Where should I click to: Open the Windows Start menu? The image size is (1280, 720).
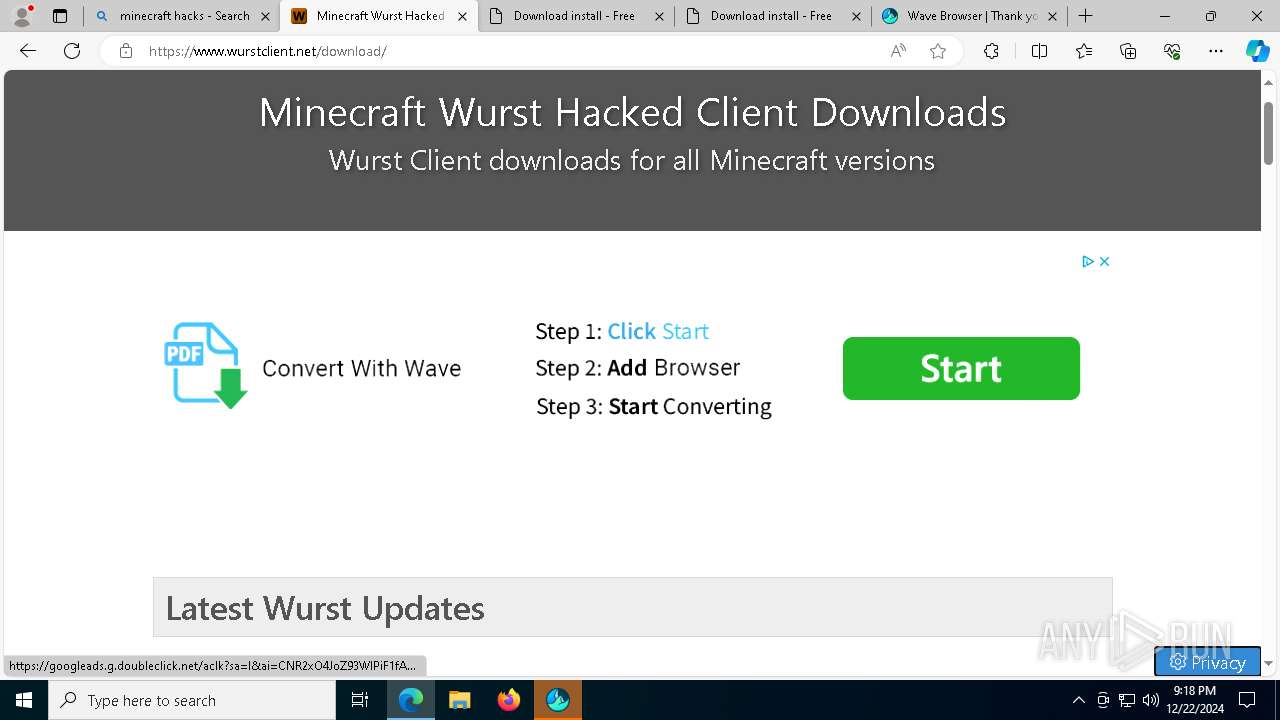(24, 700)
